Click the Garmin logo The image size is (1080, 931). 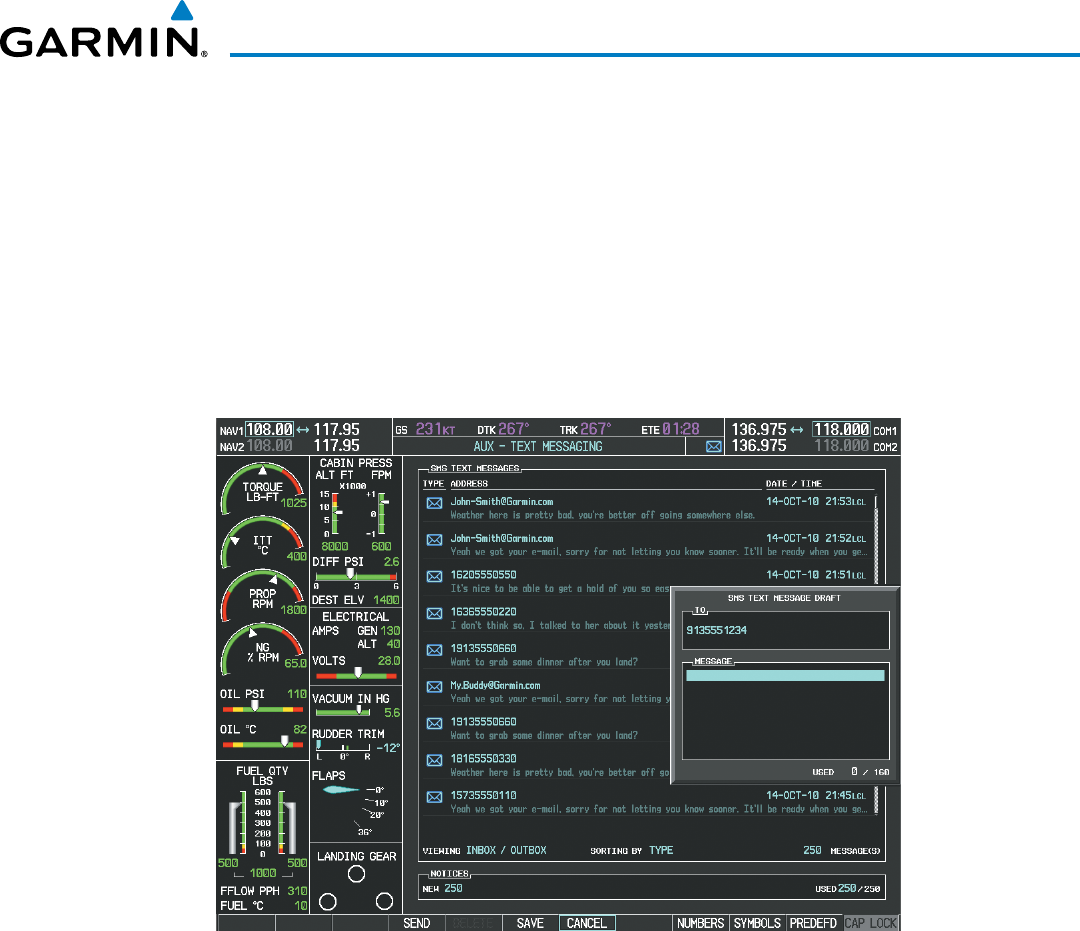103,30
